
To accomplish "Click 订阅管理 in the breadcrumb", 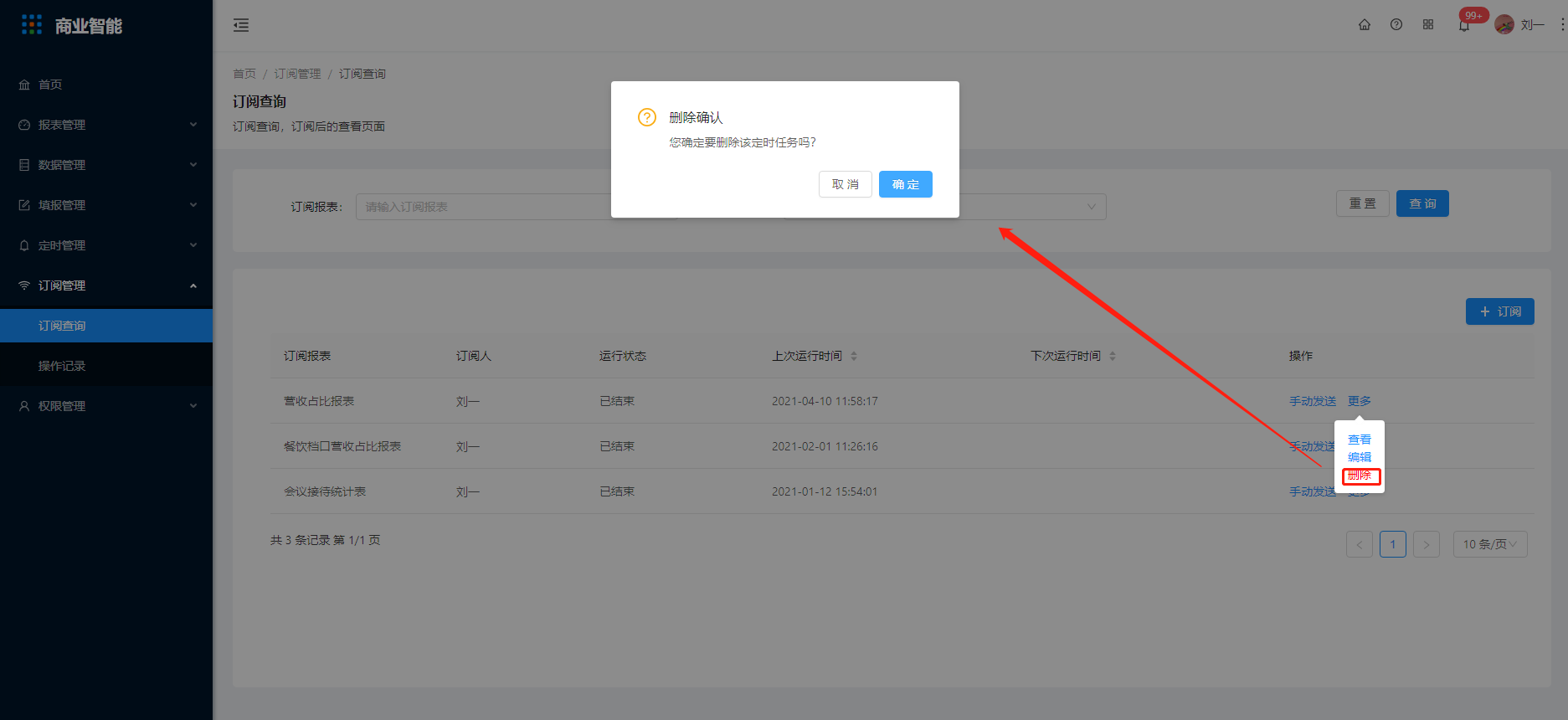I will click(x=297, y=74).
